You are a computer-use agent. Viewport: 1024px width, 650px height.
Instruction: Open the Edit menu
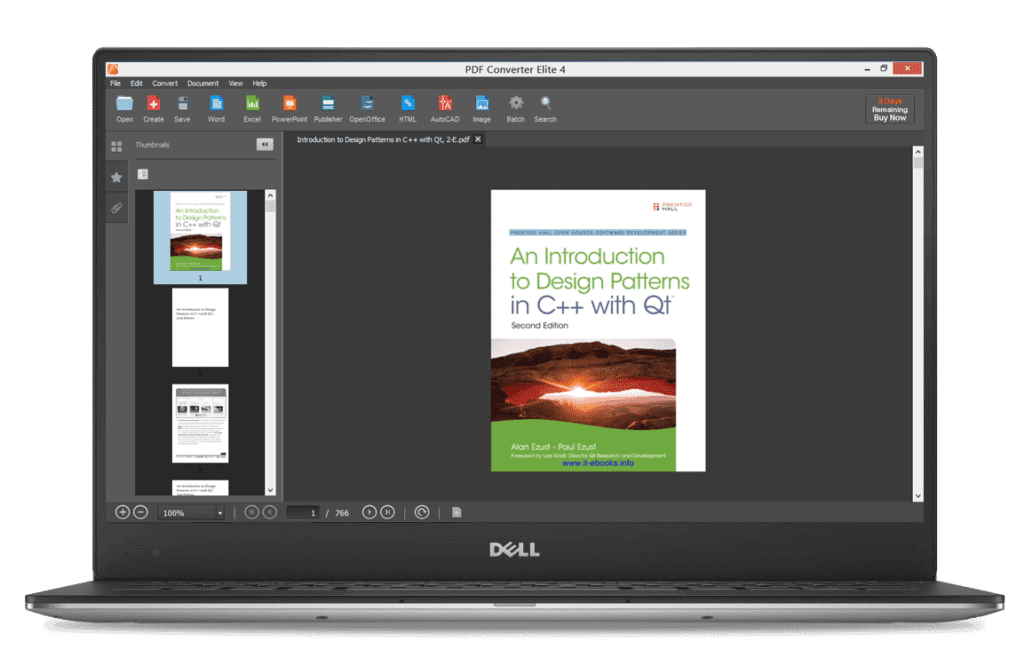(136, 83)
